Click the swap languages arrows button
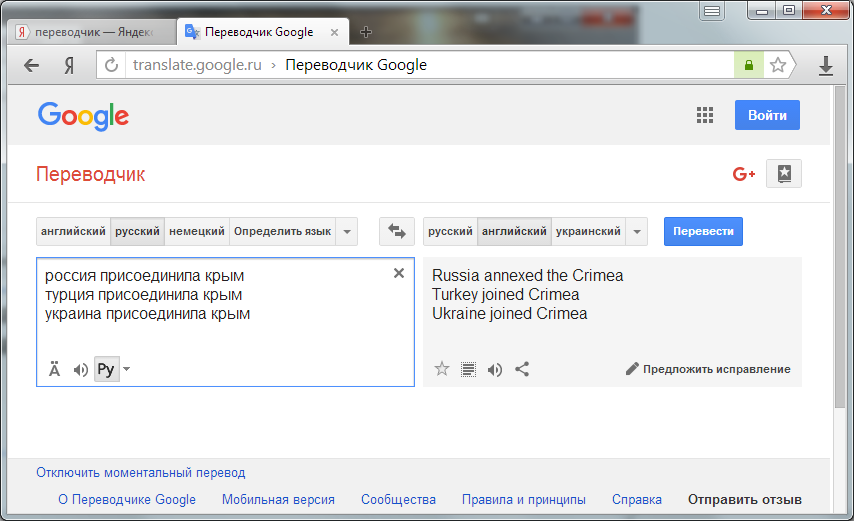The image size is (854, 521). click(396, 231)
